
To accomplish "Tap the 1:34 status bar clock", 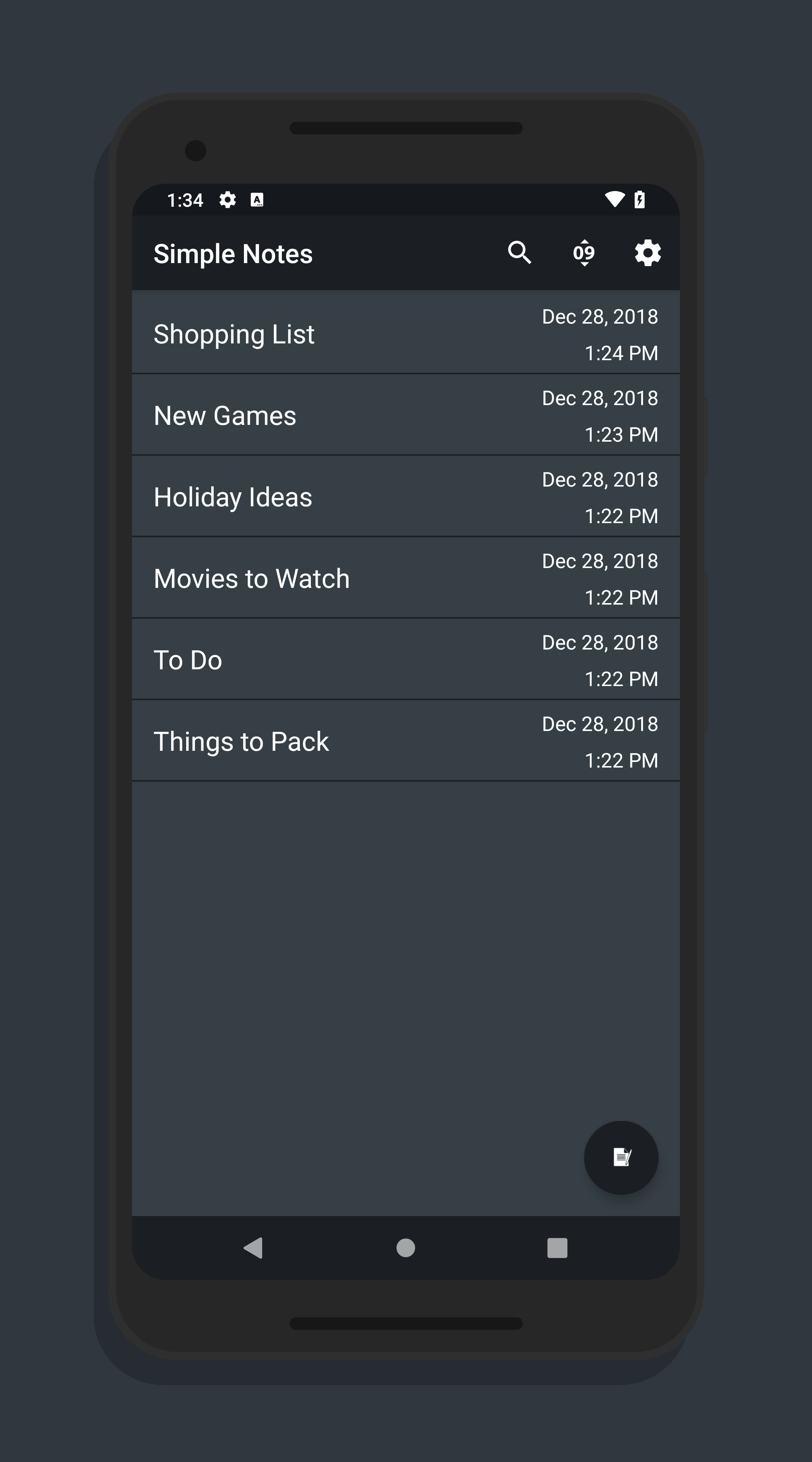I will click(x=185, y=200).
